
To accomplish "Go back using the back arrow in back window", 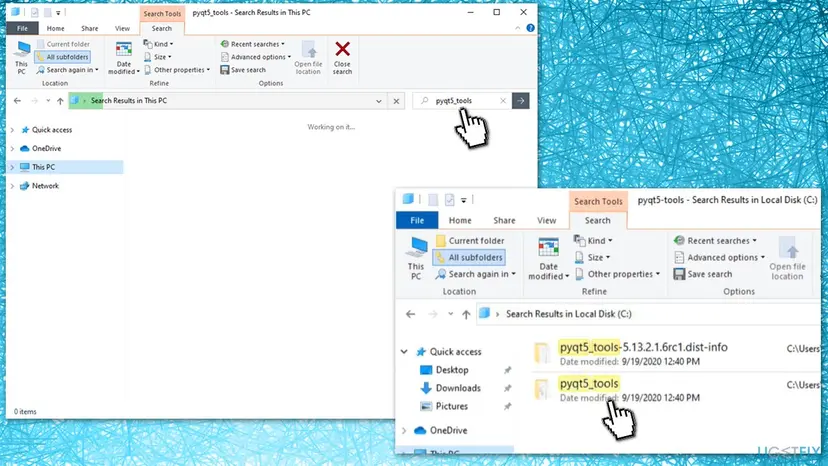I will click(x=17, y=100).
